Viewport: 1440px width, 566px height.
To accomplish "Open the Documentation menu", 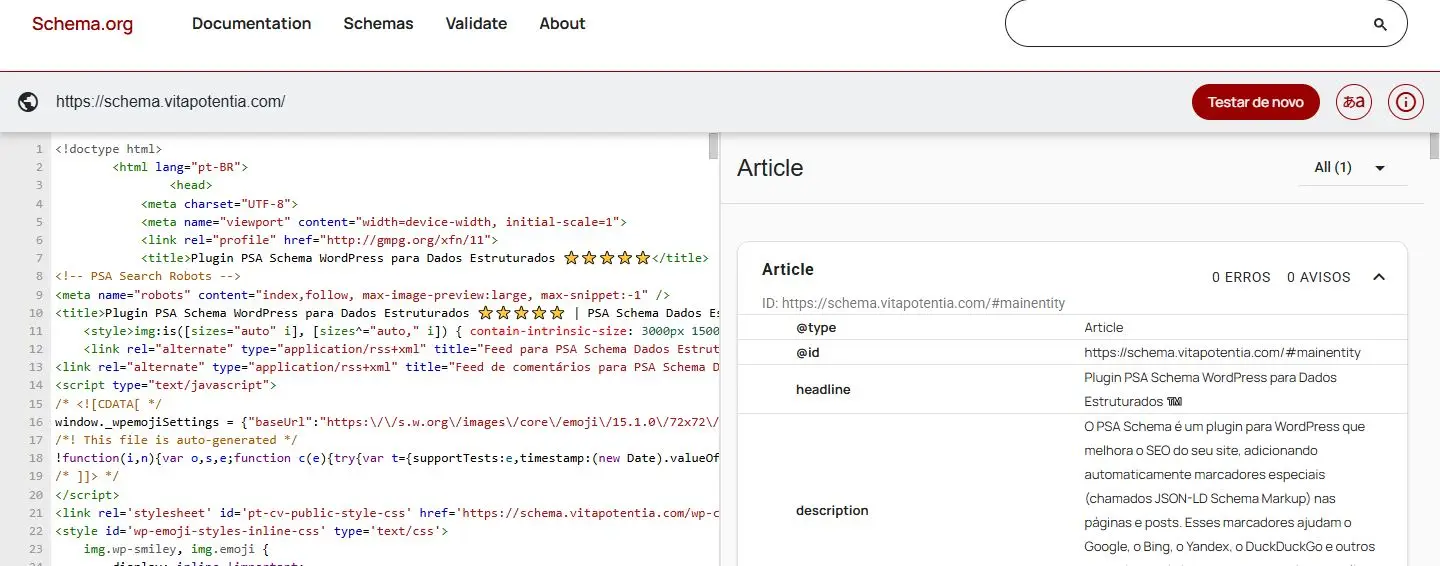I will tap(252, 23).
